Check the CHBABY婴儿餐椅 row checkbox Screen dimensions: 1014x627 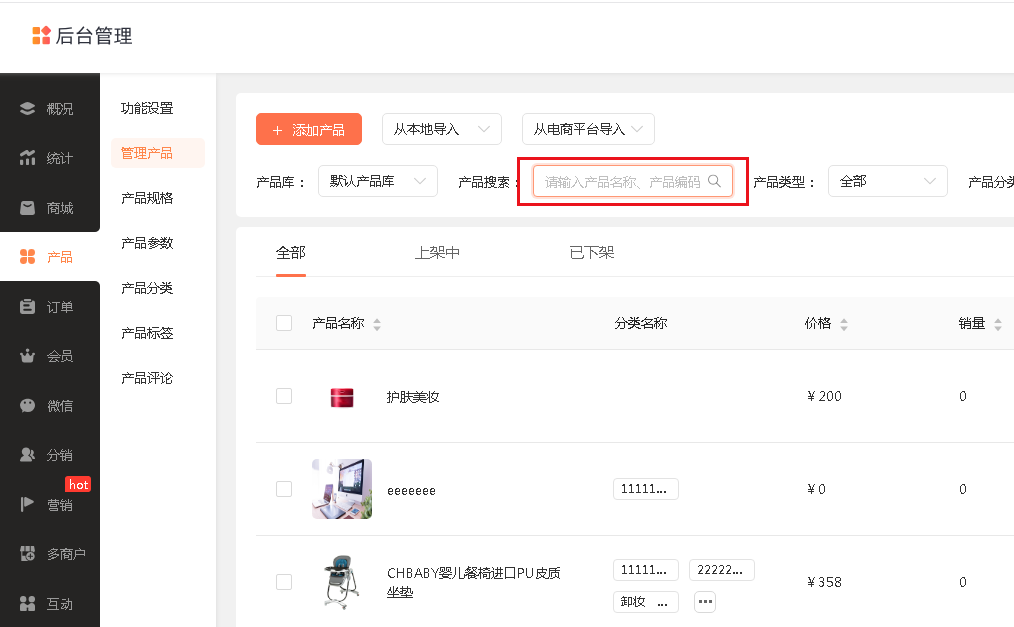click(x=284, y=582)
